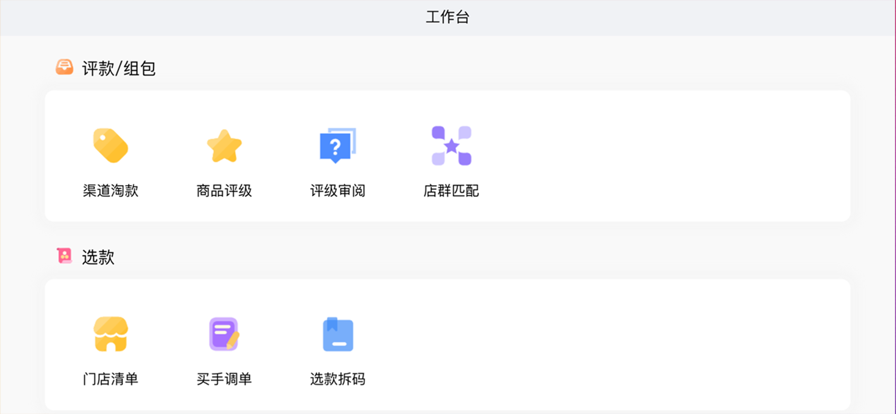Open the 选款拆码 bookmark icon
Image resolution: width=896 pixels, height=414 pixels.
coord(338,334)
